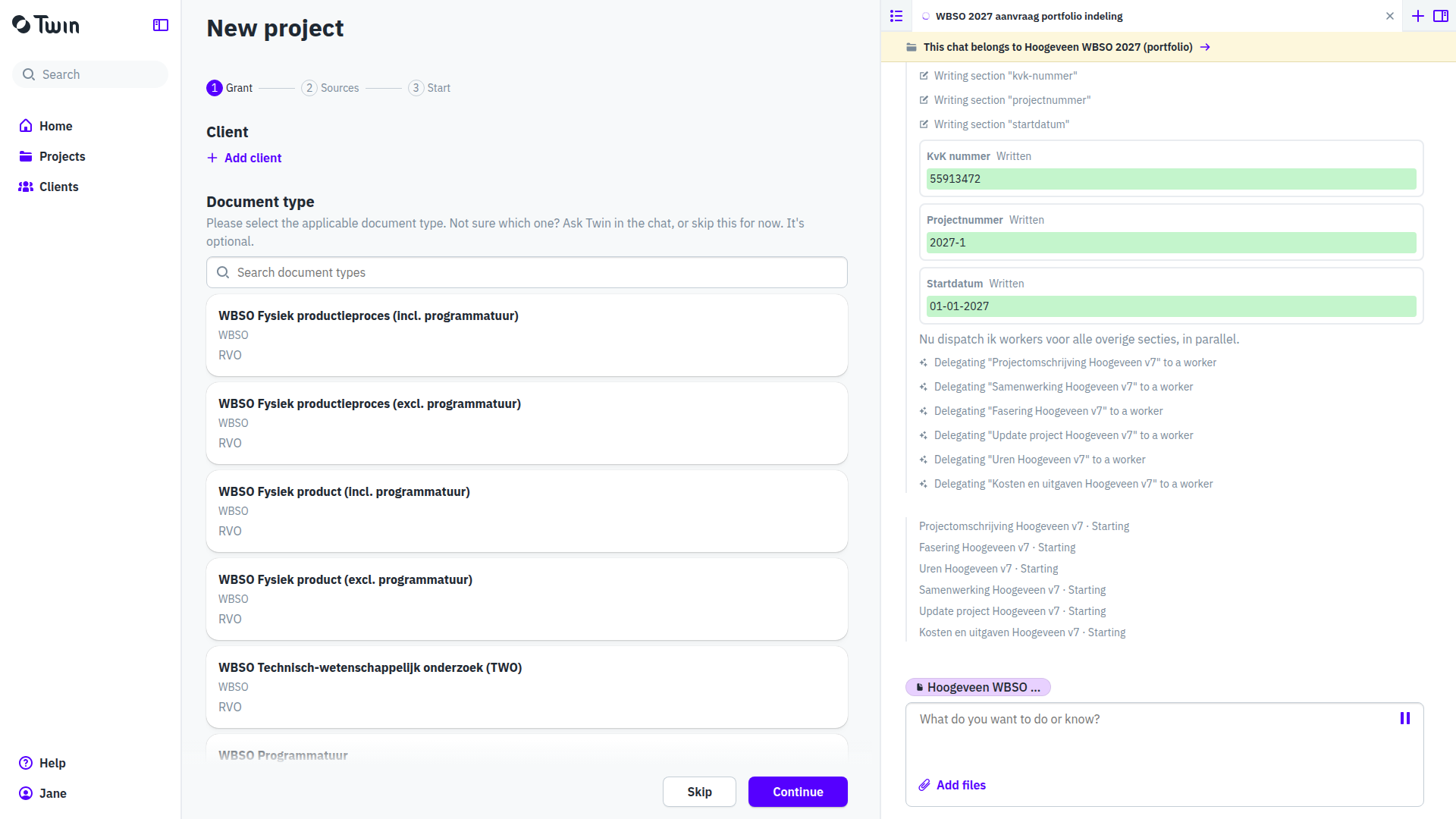
Task: Select WBSO Fysiek product (excl. programmatuur)
Action: pos(527,599)
